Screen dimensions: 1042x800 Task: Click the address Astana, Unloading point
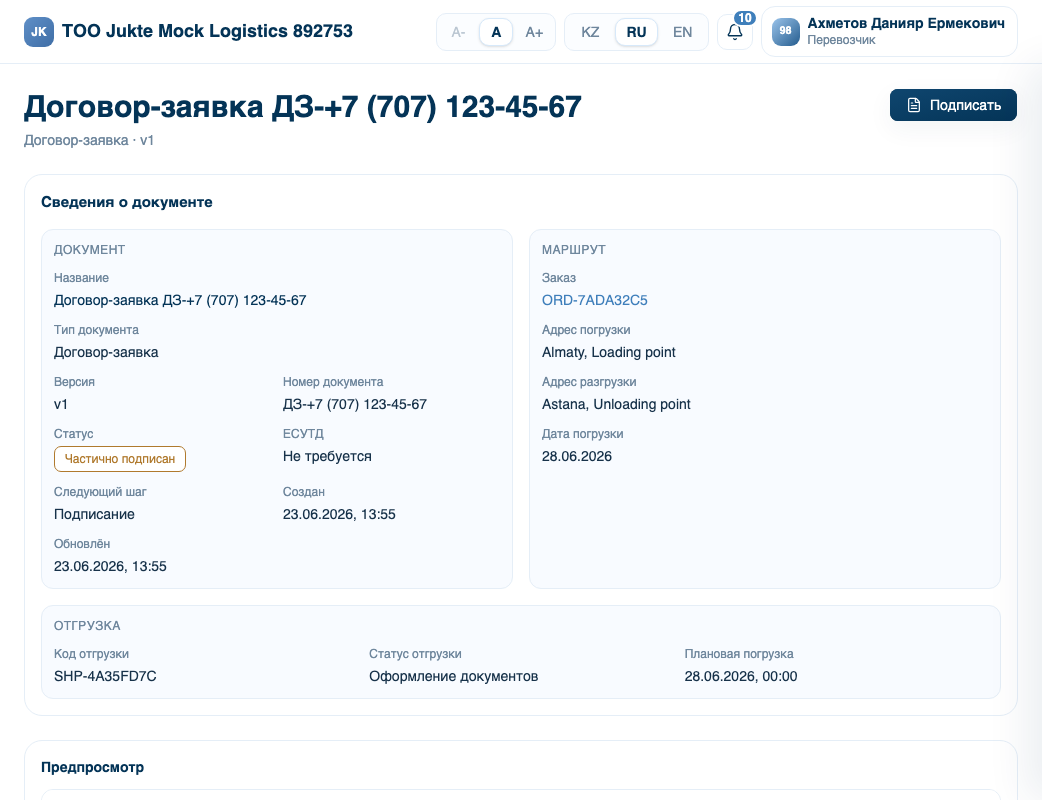tap(616, 404)
